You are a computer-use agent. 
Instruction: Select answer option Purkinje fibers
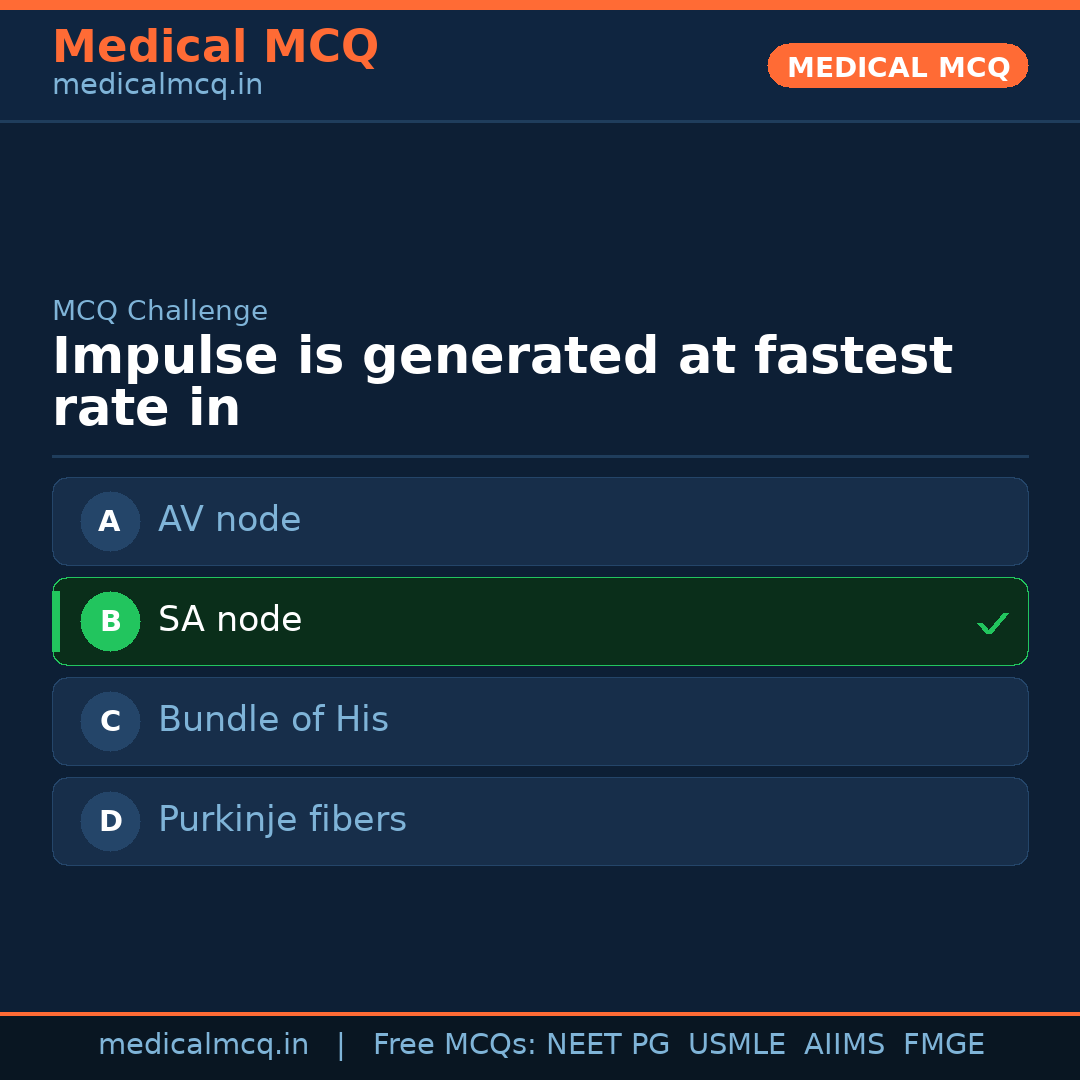540,821
